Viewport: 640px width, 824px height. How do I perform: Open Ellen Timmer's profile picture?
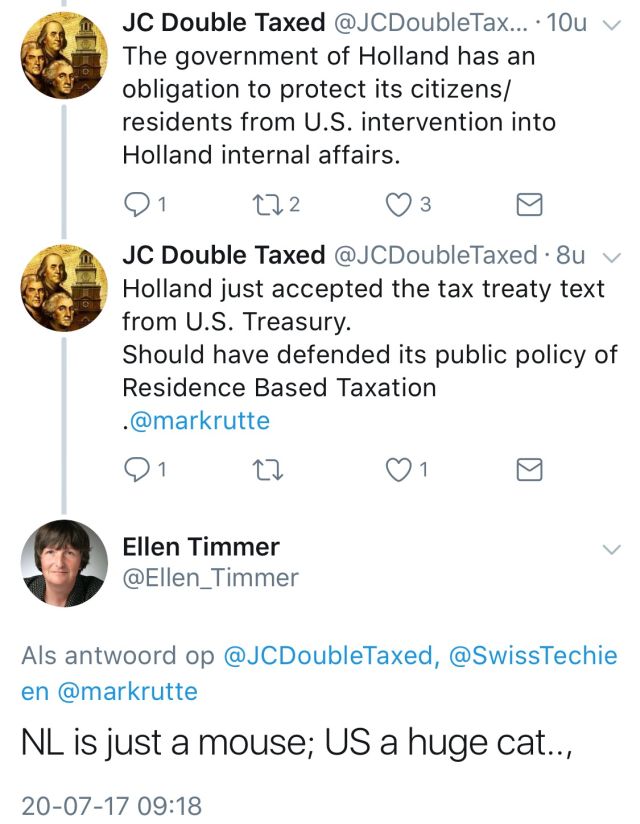coord(64,563)
